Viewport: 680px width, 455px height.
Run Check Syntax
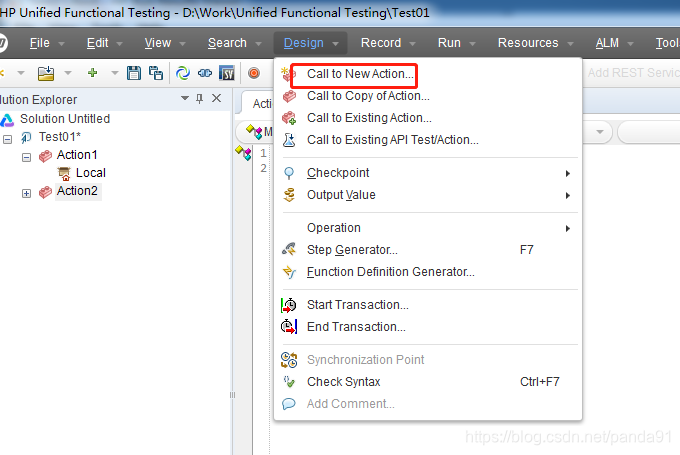(x=428, y=382)
